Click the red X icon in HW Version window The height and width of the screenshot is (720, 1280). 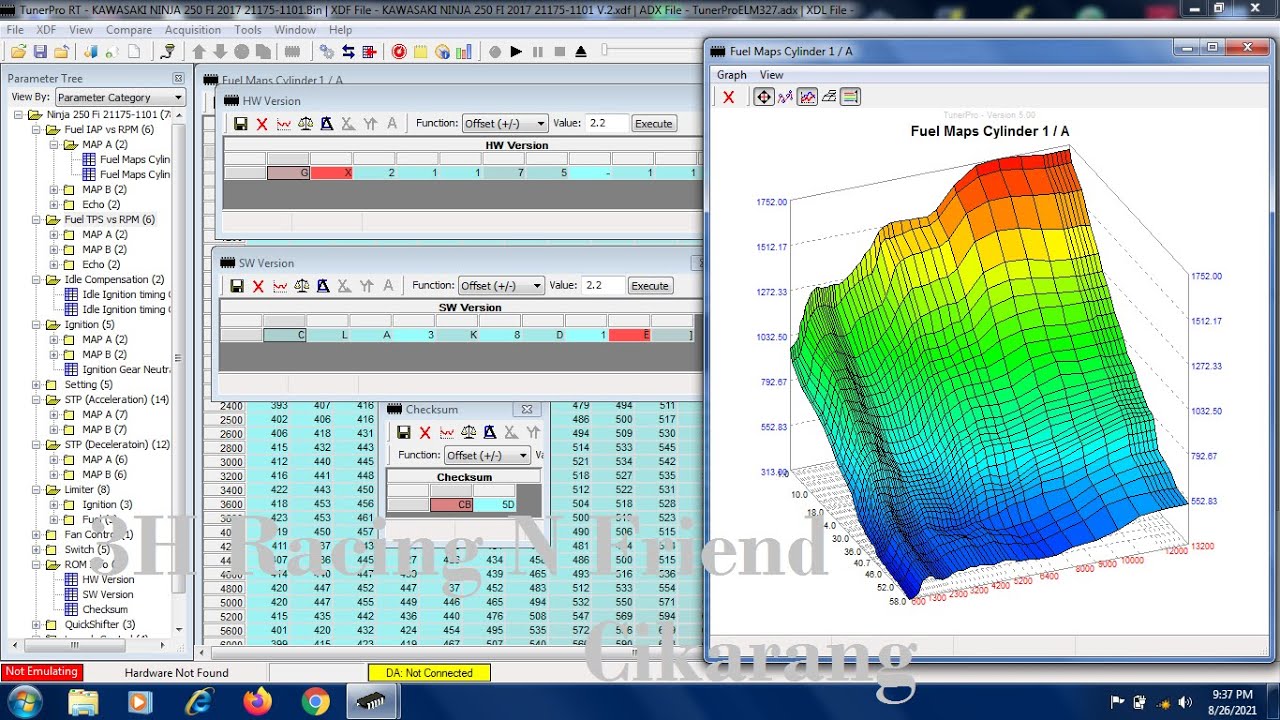tap(262, 124)
